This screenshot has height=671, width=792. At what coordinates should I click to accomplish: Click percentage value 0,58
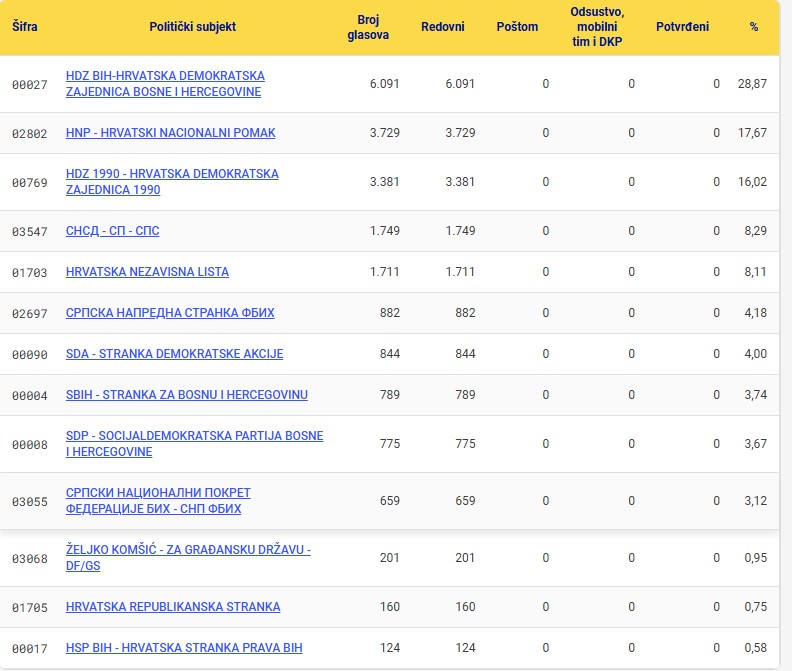(755, 647)
